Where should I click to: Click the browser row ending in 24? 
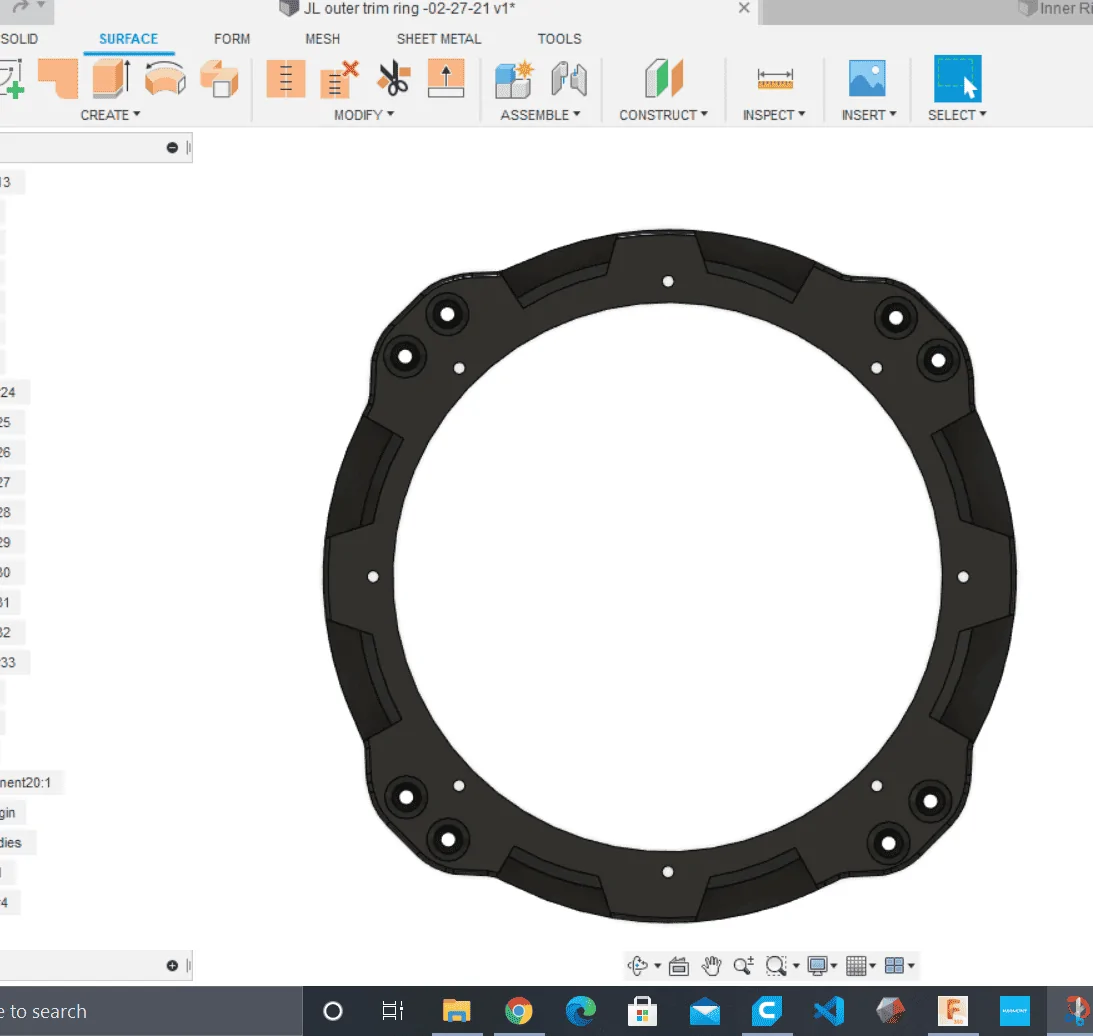14,393
